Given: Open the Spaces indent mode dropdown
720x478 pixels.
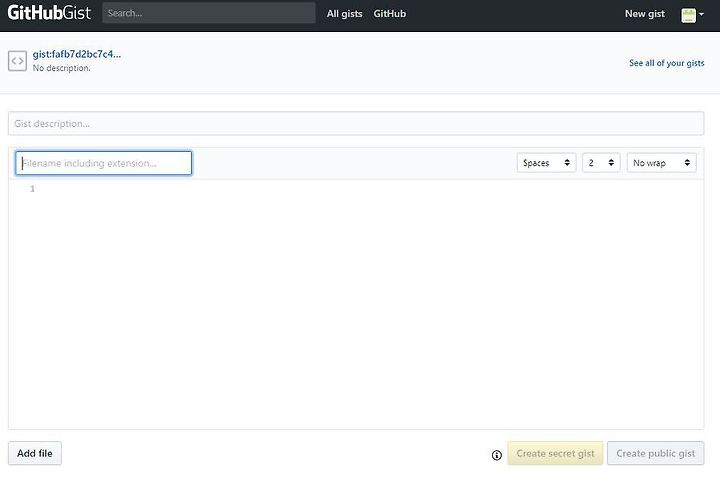Looking at the screenshot, I should (546, 163).
